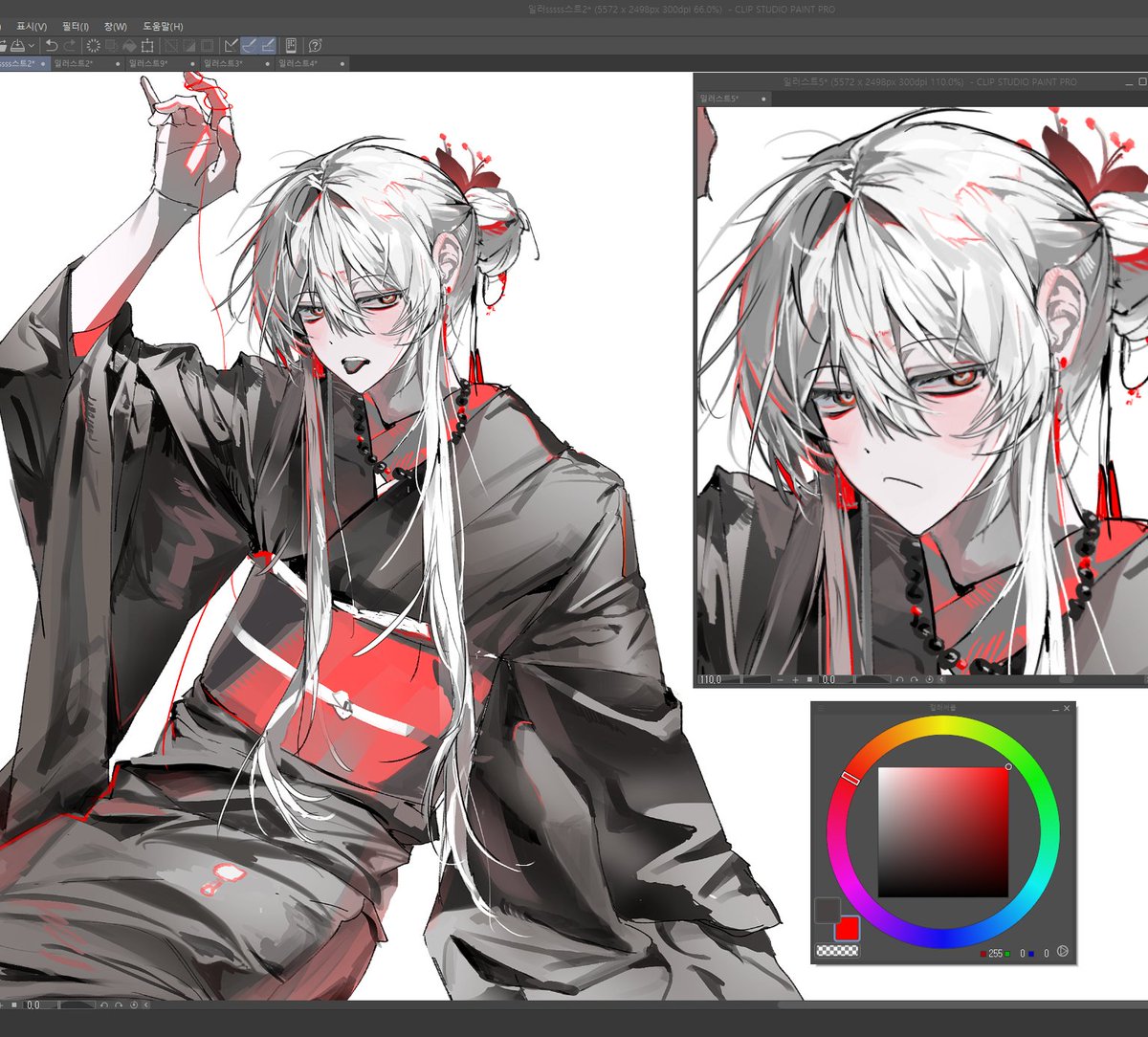
Task: Zoom out with minus button in floating window
Action: (x=781, y=679)
